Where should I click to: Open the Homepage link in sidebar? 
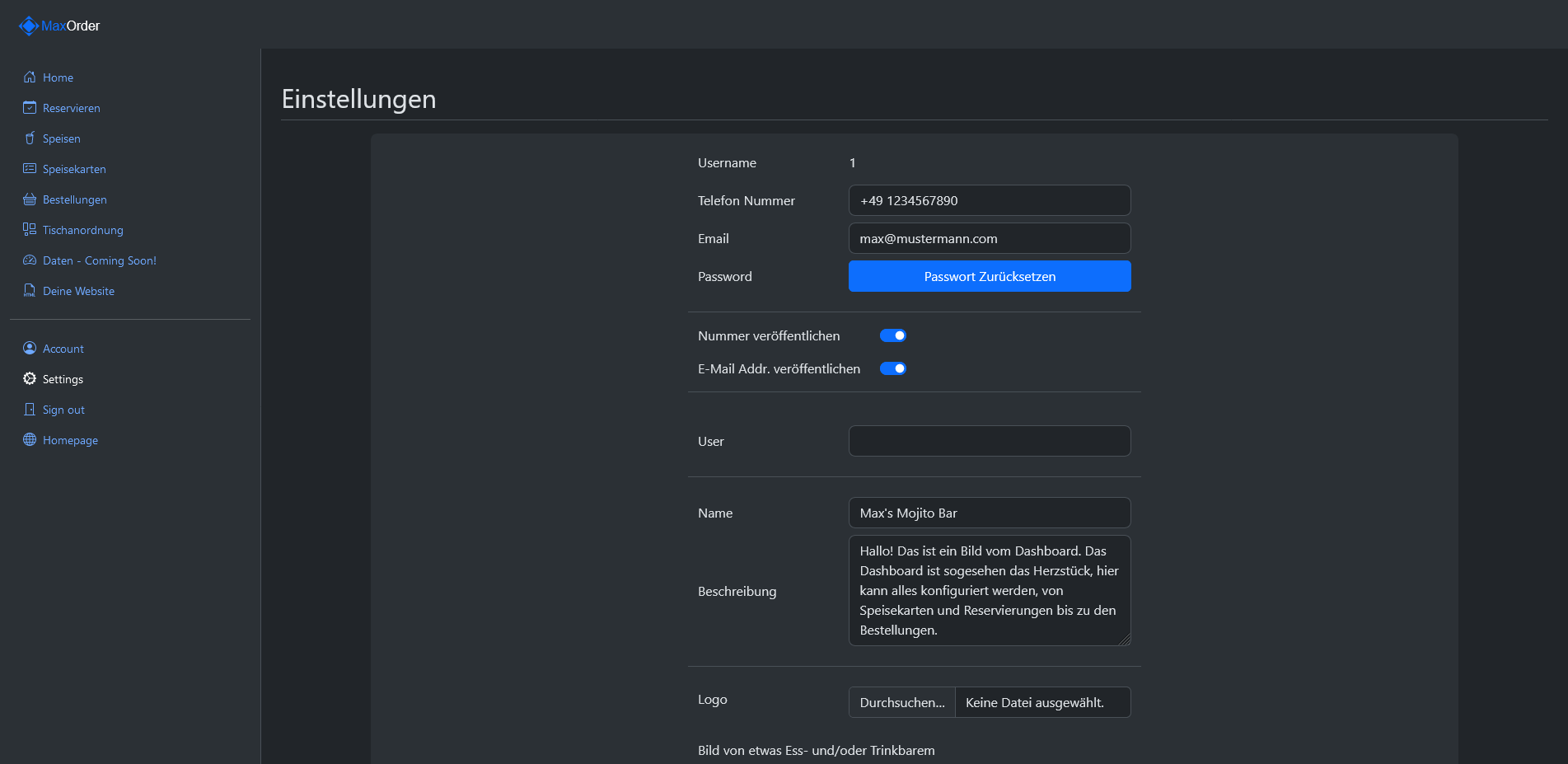pos(70,440)
